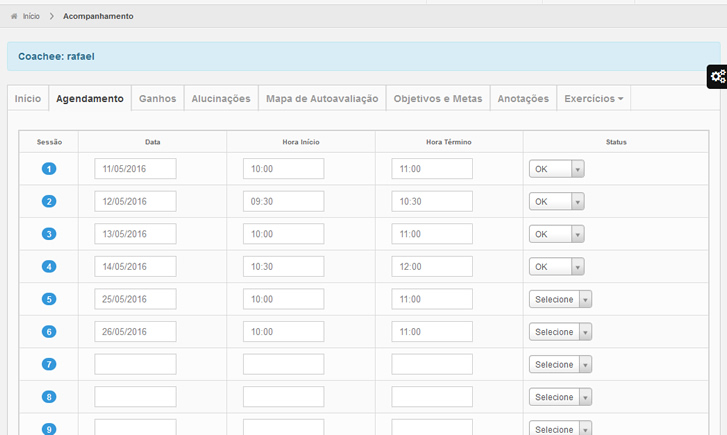This screenshot has width=727, height=435.
Task: Click session number 3 badge
Action: [49, 234]
